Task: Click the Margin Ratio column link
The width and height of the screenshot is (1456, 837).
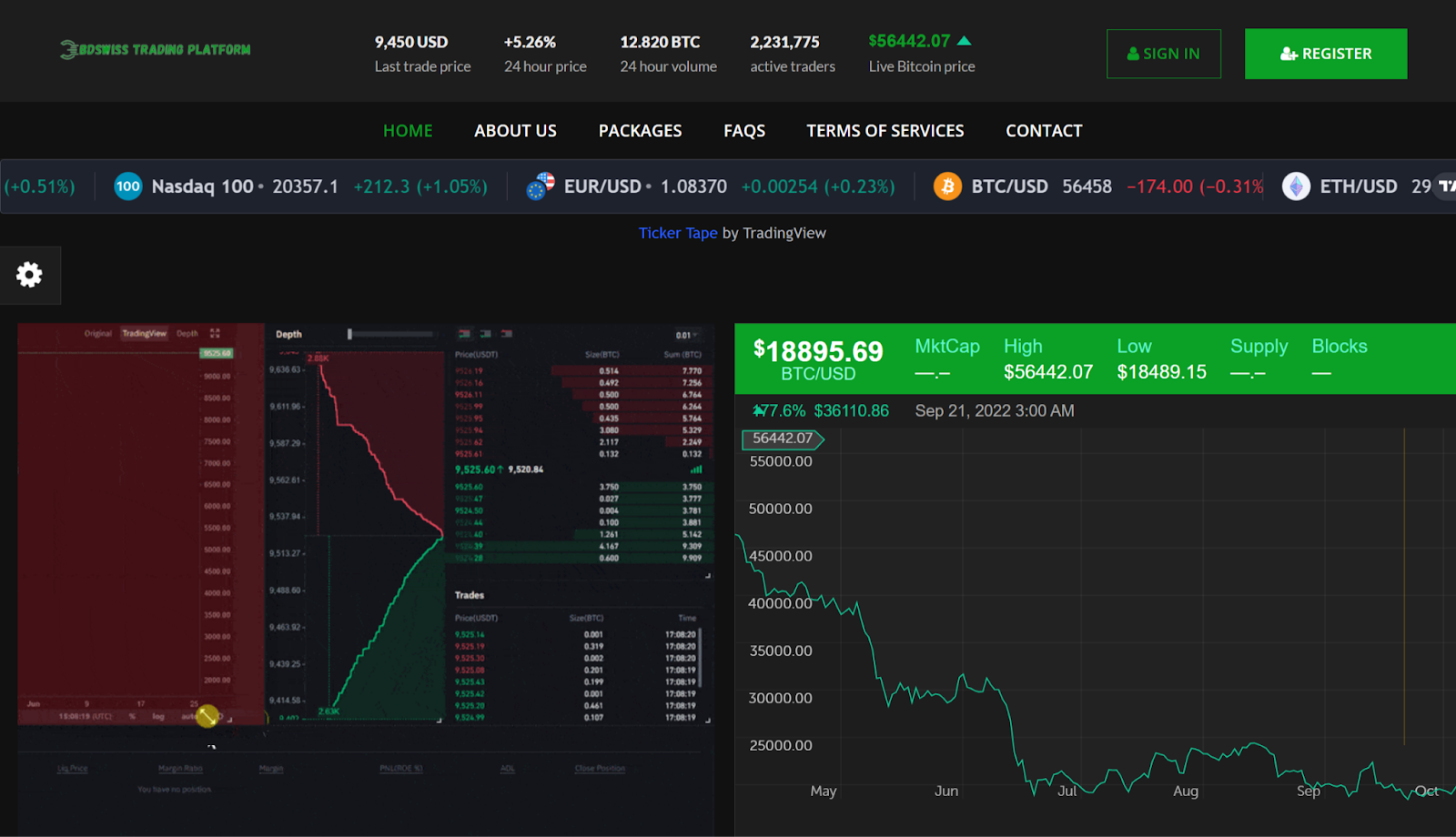Action: pyautogui.click(x=180, y=768)
